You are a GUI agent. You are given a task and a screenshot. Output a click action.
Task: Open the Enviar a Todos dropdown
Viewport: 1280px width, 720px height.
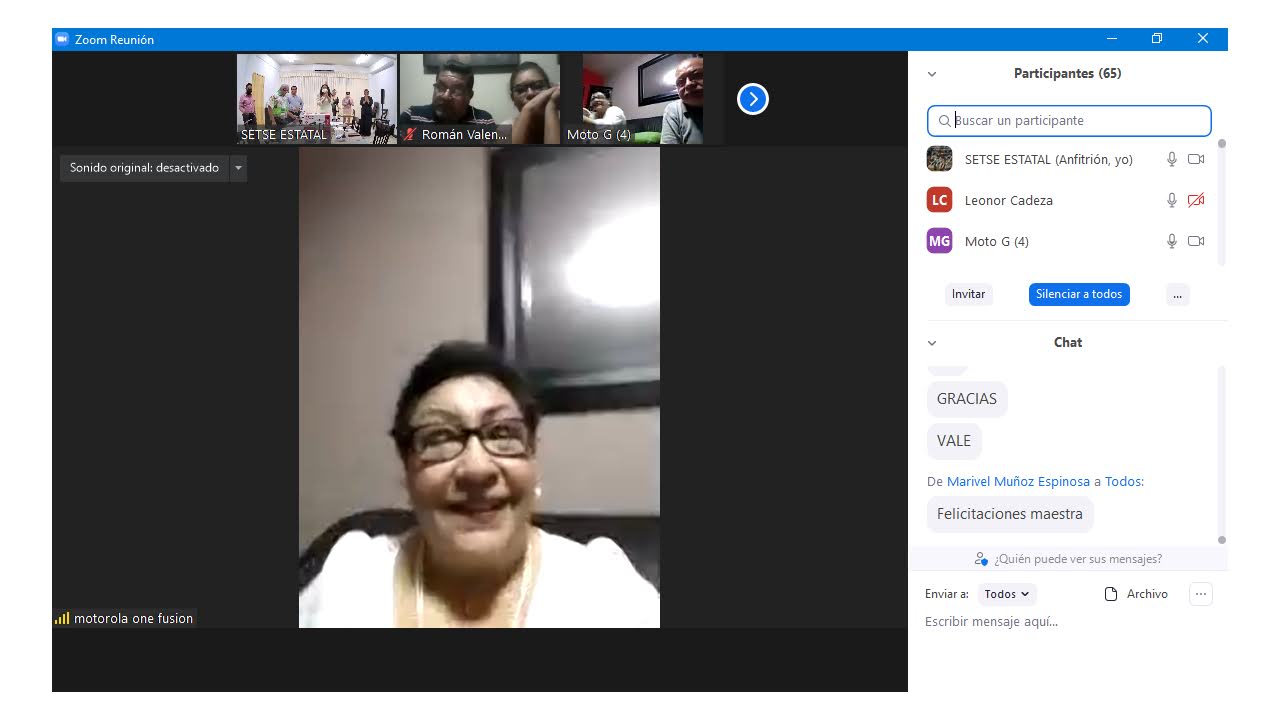[x=1006, y=594]
